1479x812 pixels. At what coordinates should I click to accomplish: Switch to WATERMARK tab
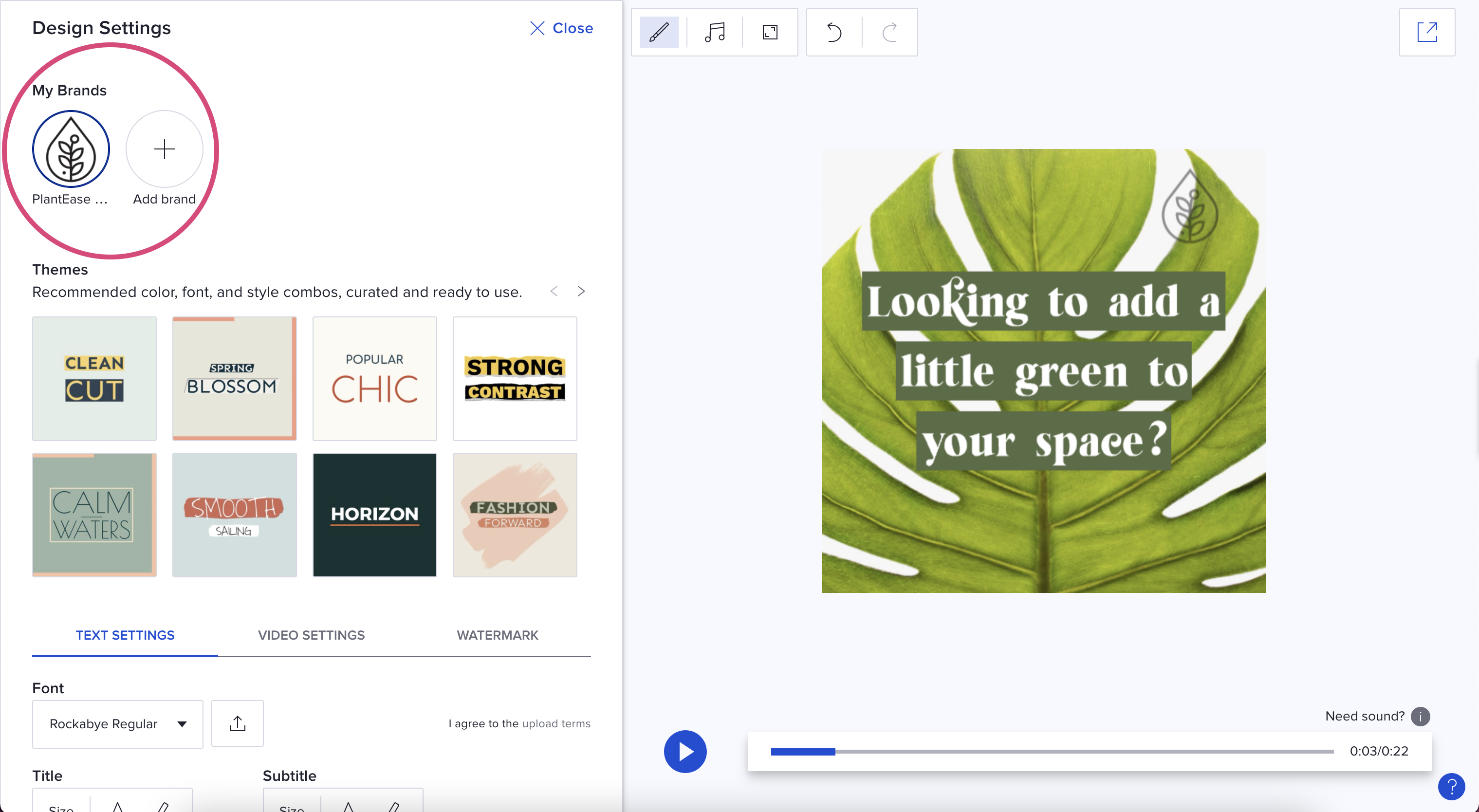[x=498, y=635]
